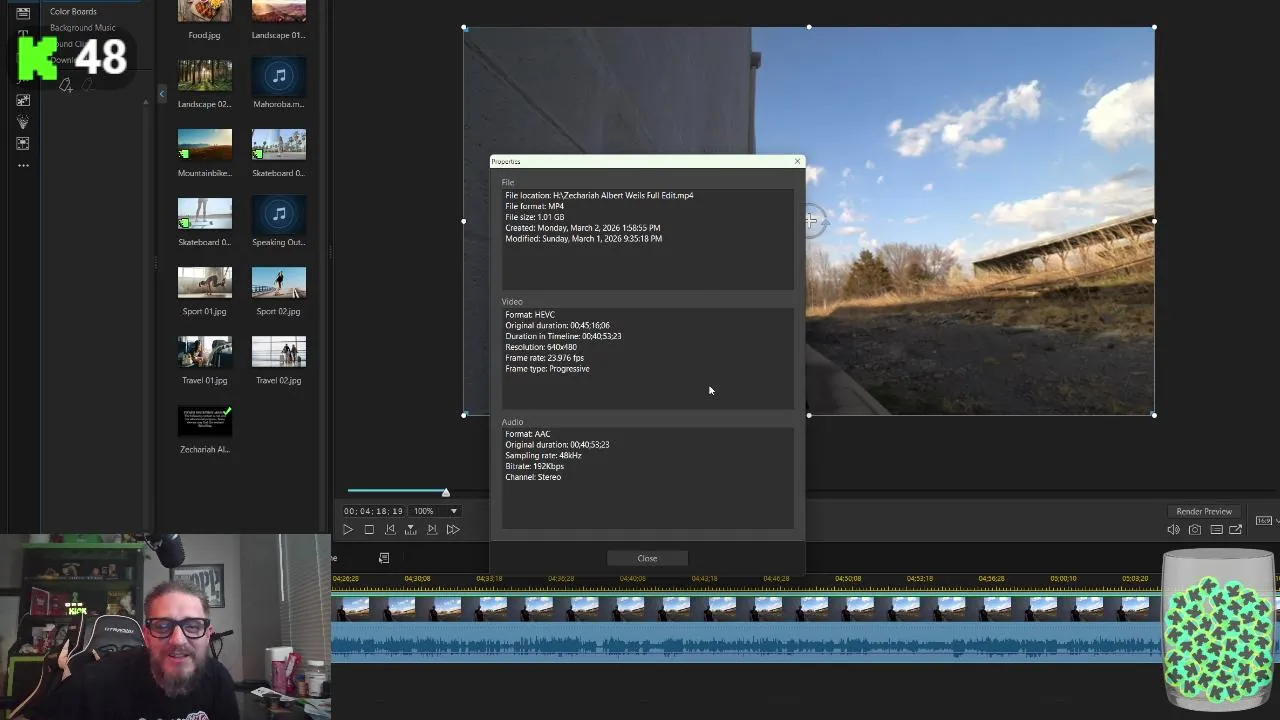Select the palm trees Skateboard video clip

click(x=279, y=145)
